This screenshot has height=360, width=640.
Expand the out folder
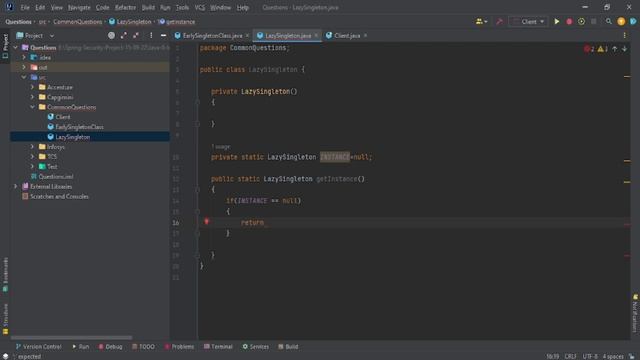click(x=24, y=67)
